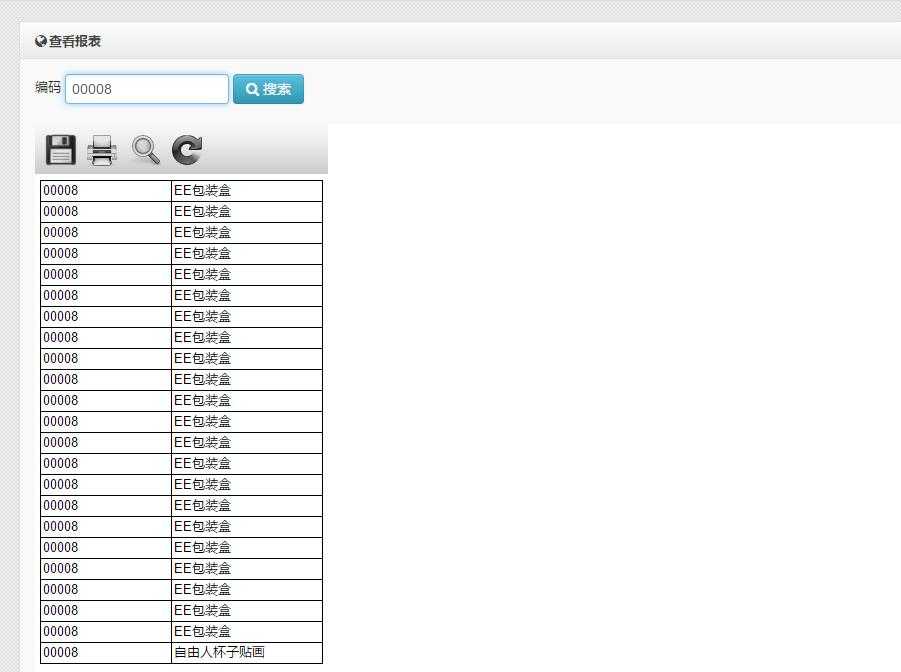This screenshot has width=901, height=672.
Task: Click the 查看报表 panel heading
Action: (75, 41)
